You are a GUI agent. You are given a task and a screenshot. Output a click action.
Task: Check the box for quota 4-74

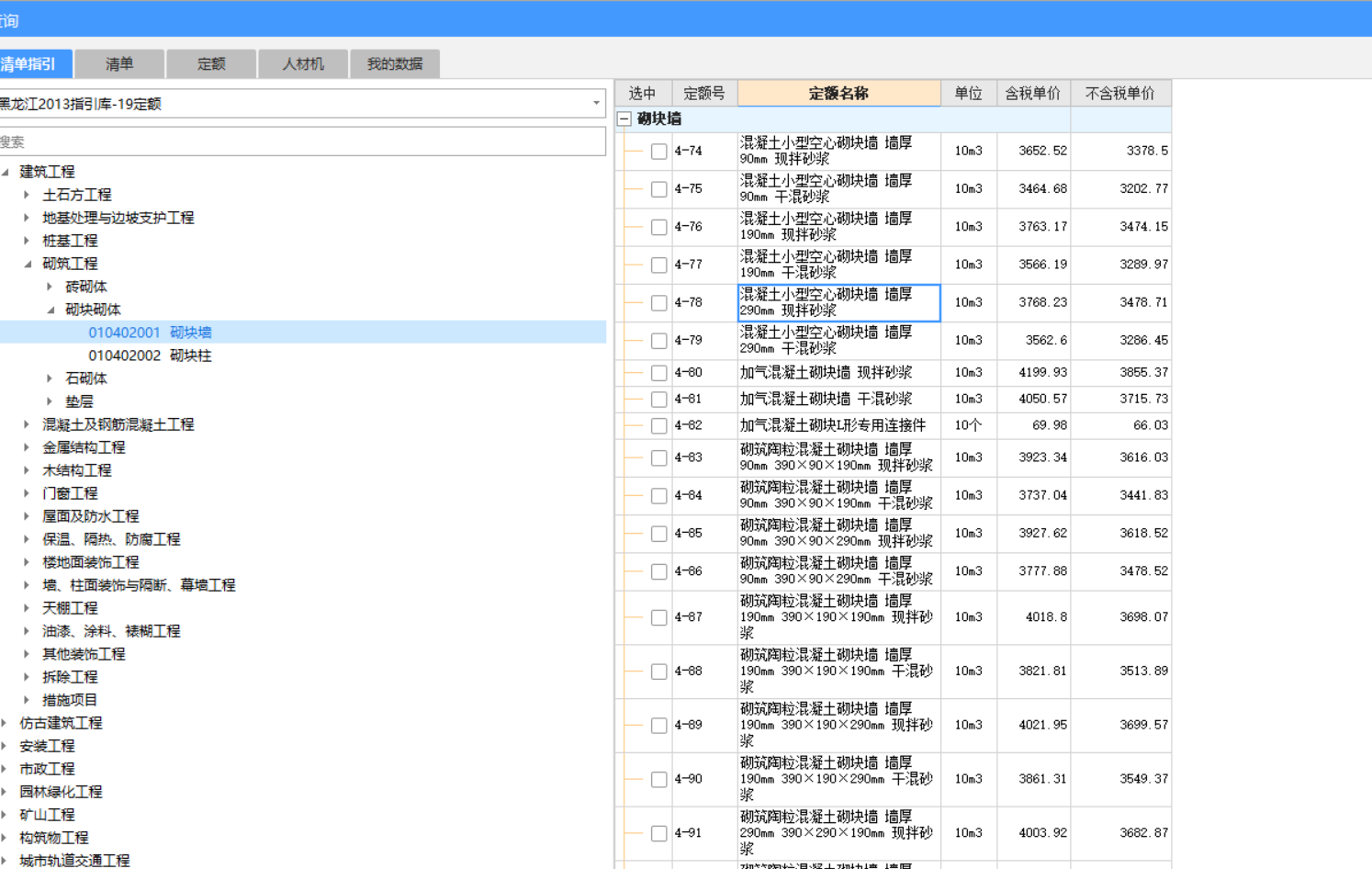(658, 152)
